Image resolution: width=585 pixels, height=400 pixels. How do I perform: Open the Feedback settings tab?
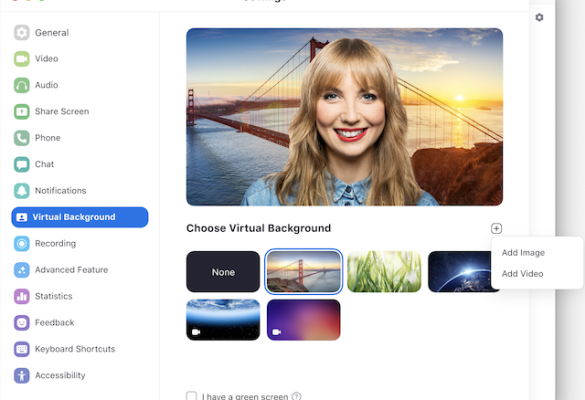click(80, 323)
